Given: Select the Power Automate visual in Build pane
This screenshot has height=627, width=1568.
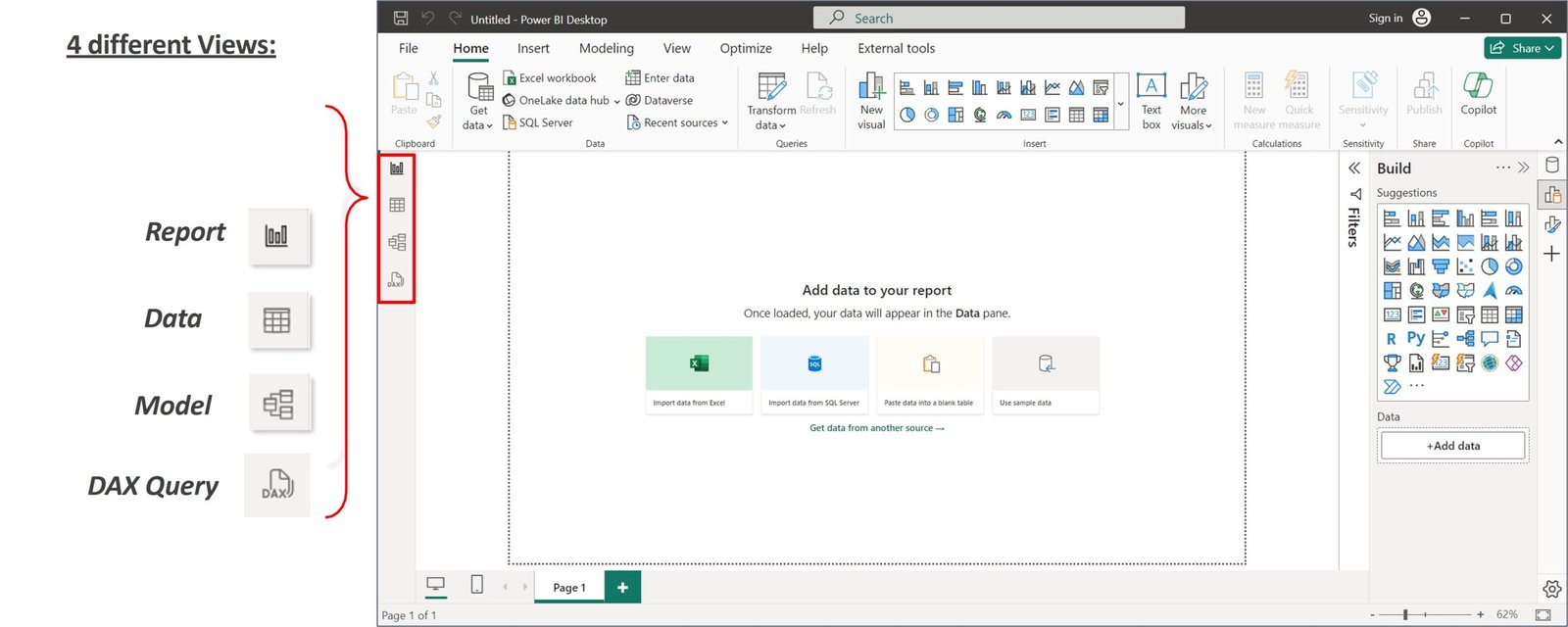Looking at the screenshot, I should [1392, 387].
